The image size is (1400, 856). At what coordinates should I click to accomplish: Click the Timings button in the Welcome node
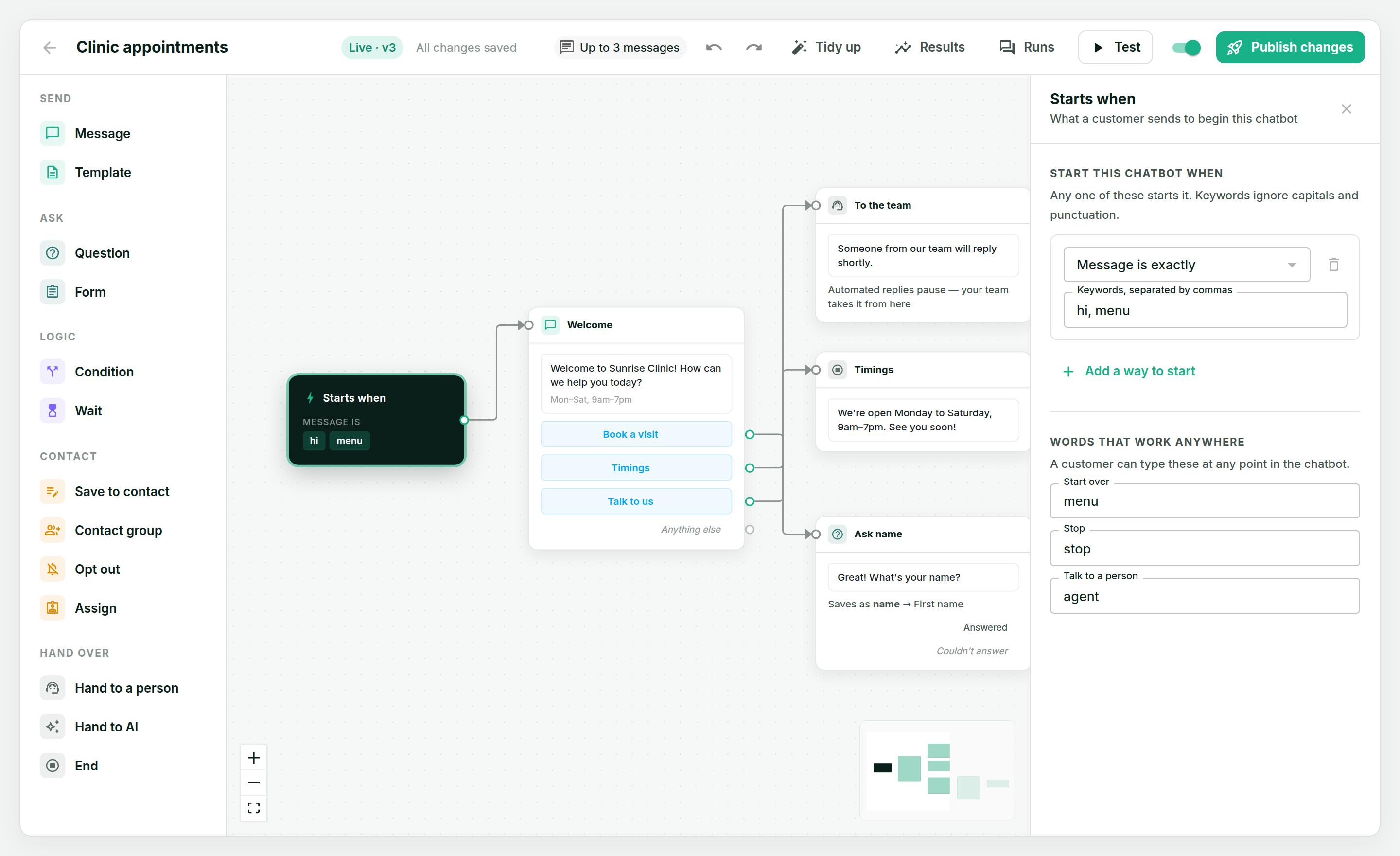636,468
